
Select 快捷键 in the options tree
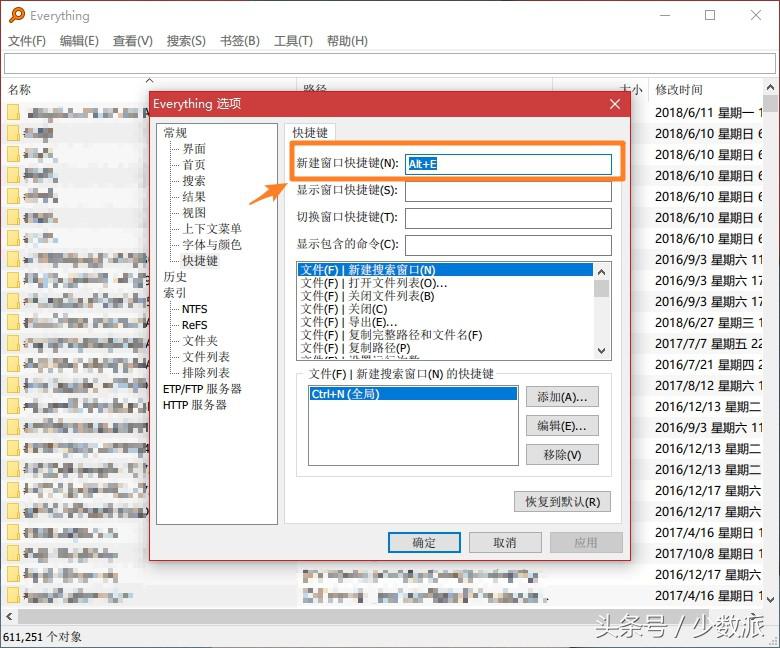[x=200, y=260]
